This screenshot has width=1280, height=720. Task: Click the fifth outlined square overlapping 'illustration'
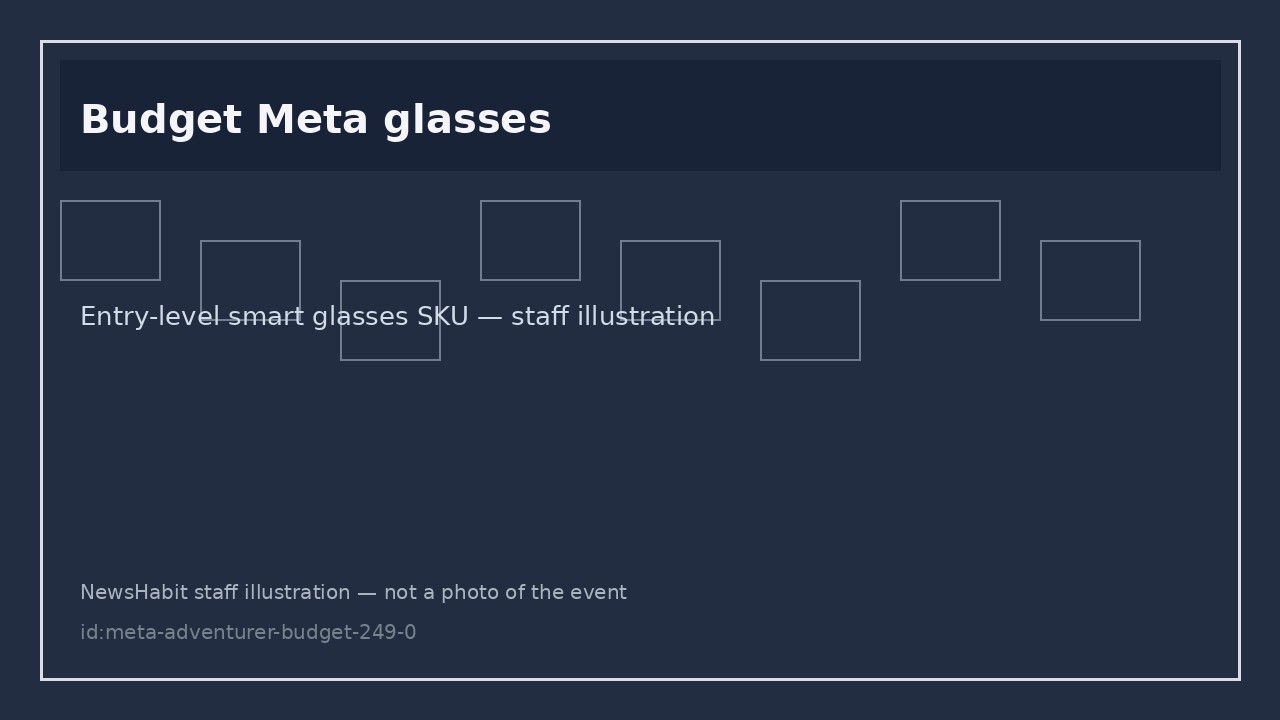[670, 280]
